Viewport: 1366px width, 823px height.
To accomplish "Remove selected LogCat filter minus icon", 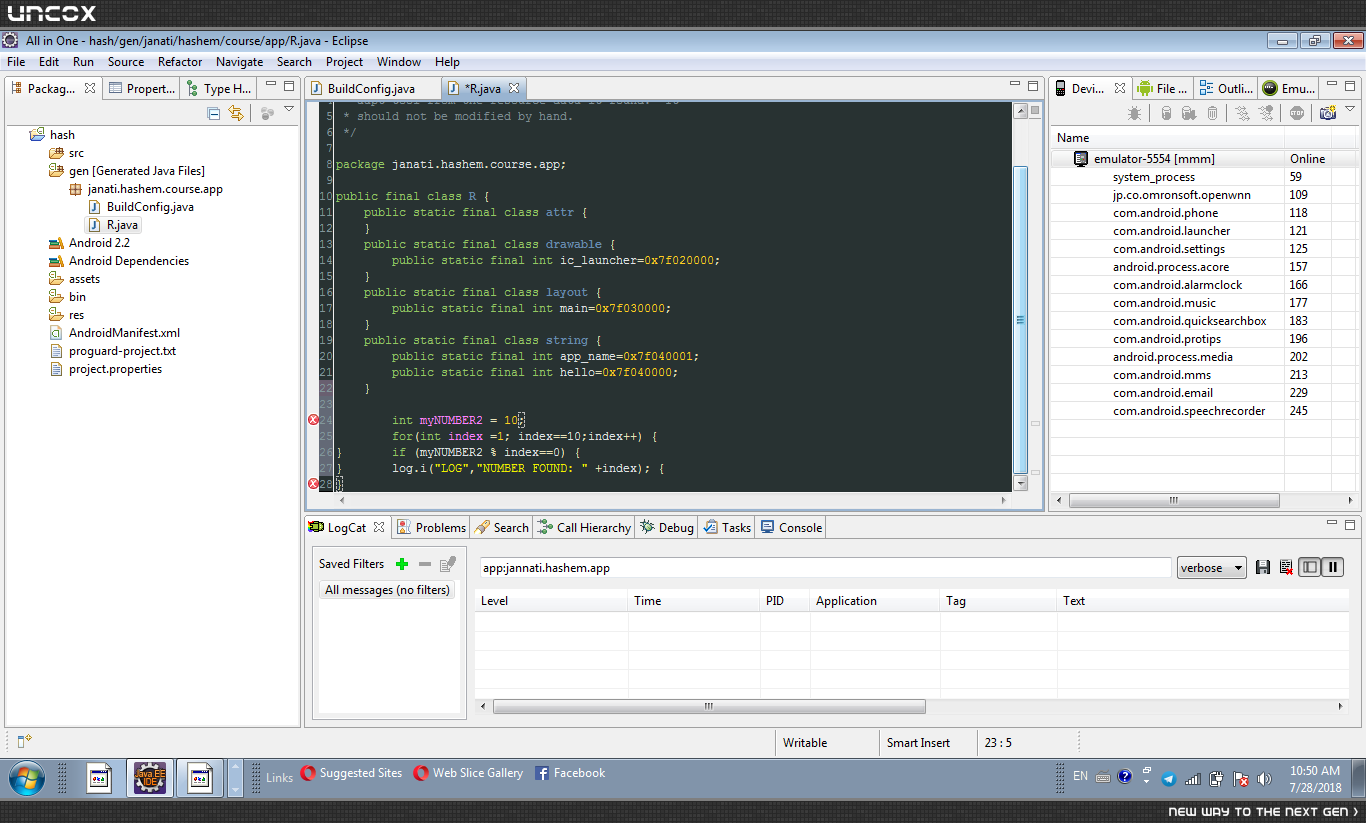I will click(x=425, y=564).
